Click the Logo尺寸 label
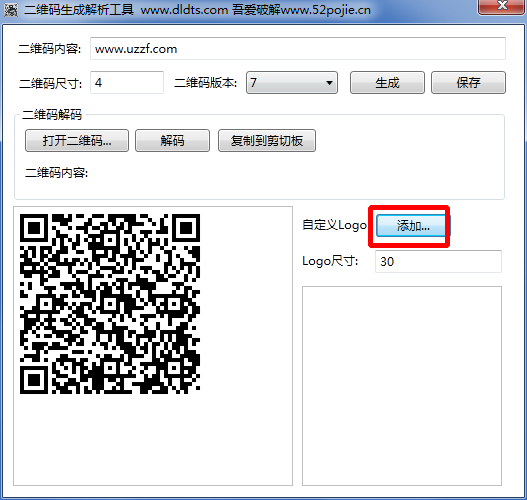This screenshot has width=527, height=500. click(x=330, y=261)
